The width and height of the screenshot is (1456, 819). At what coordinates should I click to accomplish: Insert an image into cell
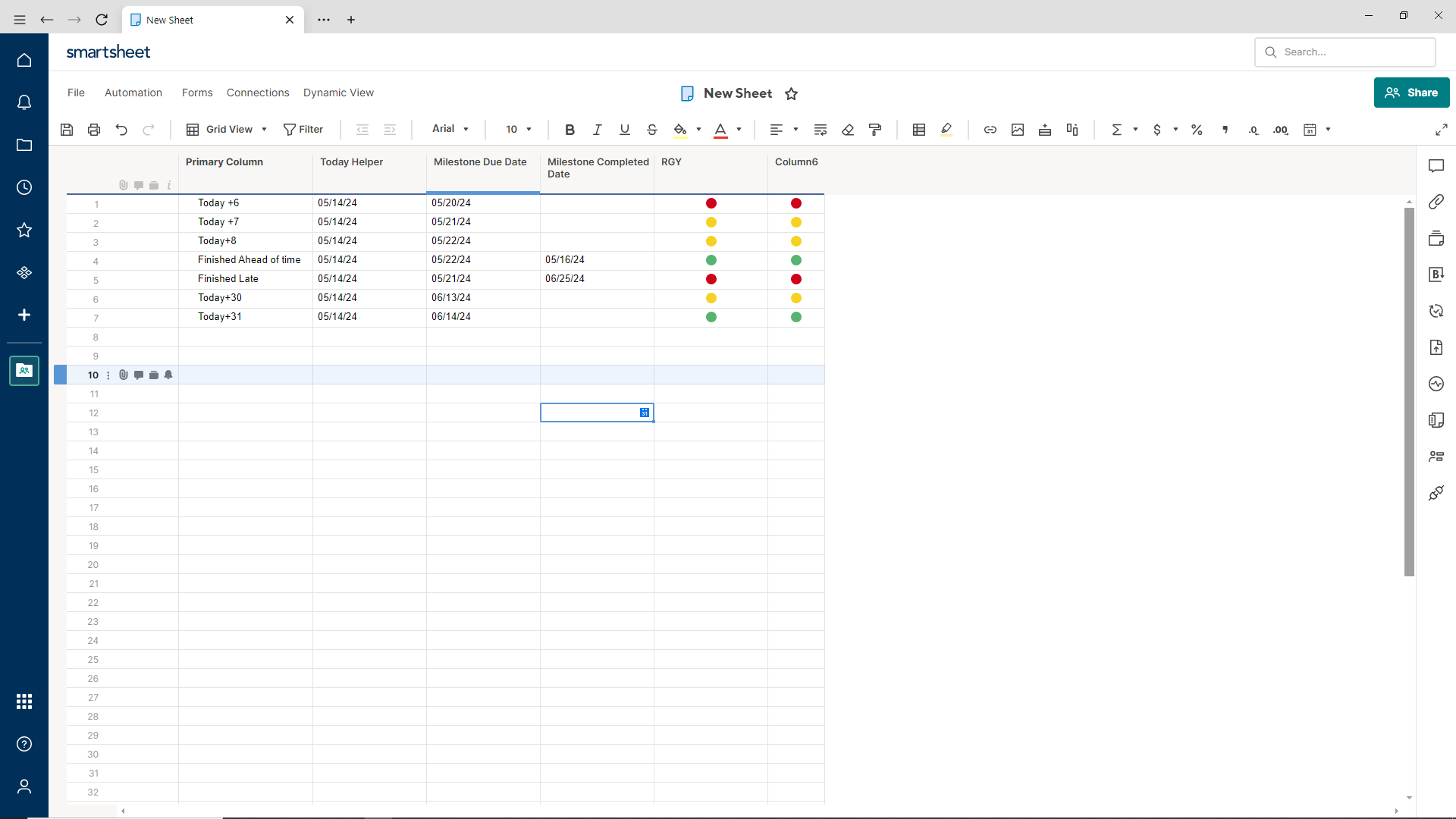point(1018,130)
